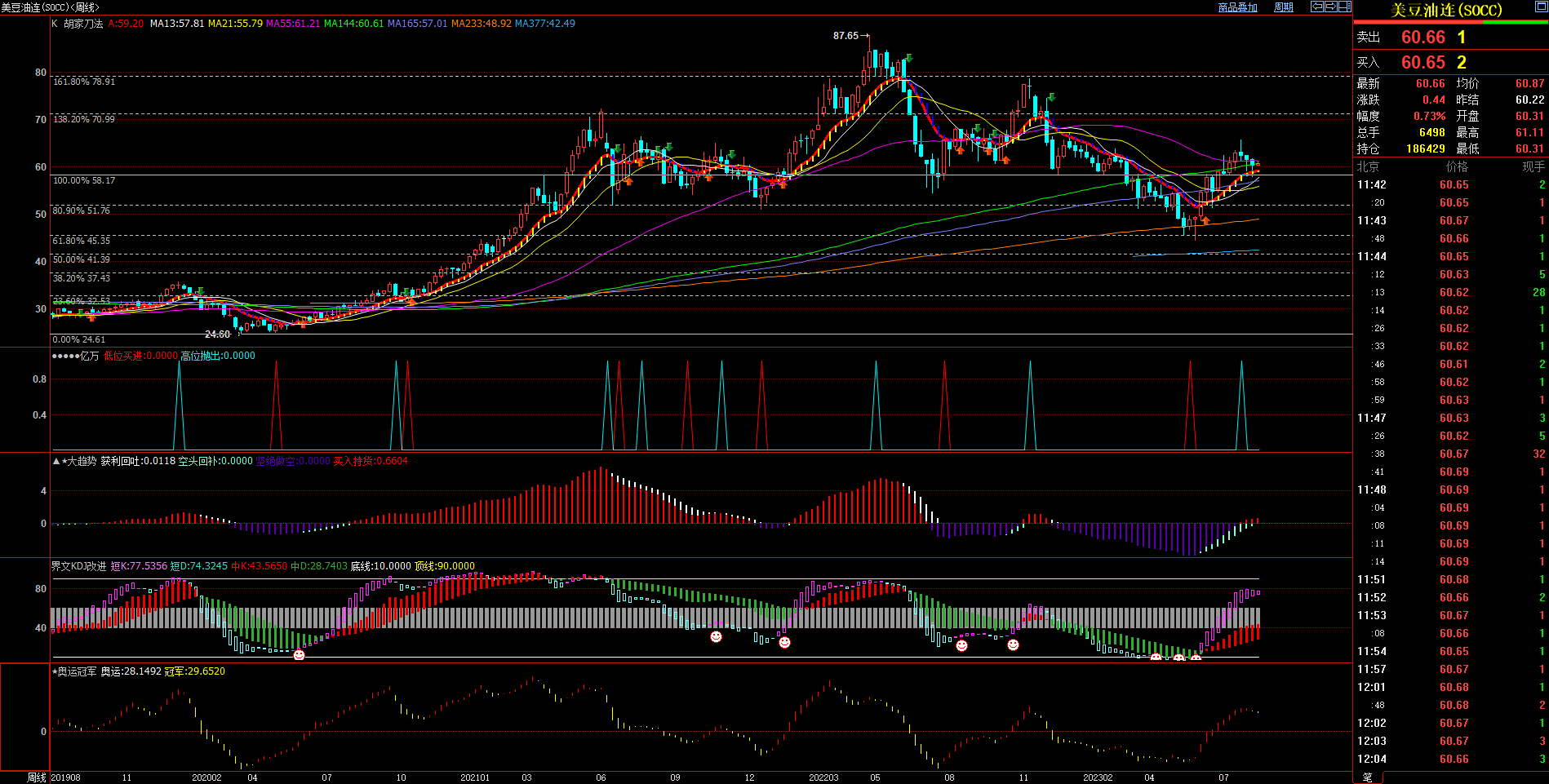Click the 周线 period label at bottom left
Image resolution: width=1549 pixels, height=784 pixels.
click(37, 777)
